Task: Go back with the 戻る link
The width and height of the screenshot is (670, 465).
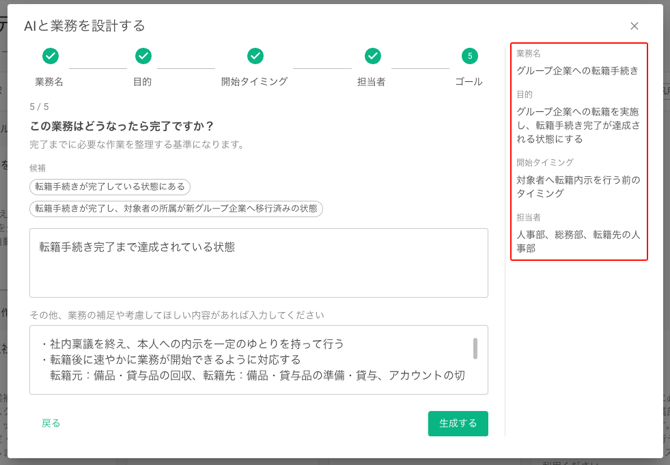Action: [x=51, y=423]
